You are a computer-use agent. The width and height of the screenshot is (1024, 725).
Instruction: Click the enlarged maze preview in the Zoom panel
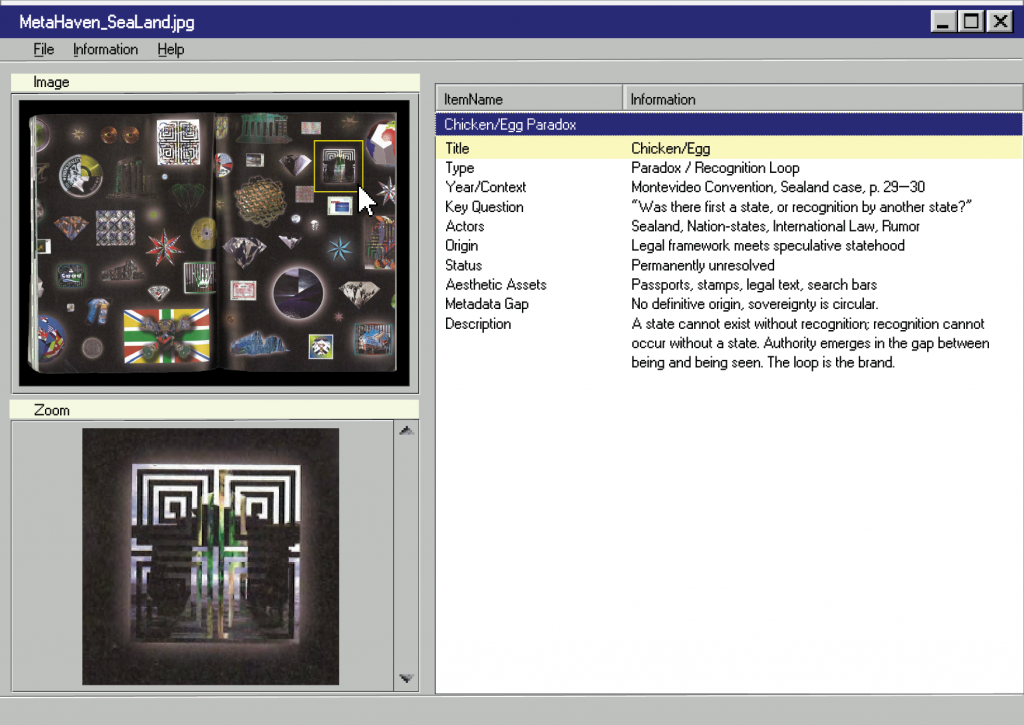(x=210, y=556)
